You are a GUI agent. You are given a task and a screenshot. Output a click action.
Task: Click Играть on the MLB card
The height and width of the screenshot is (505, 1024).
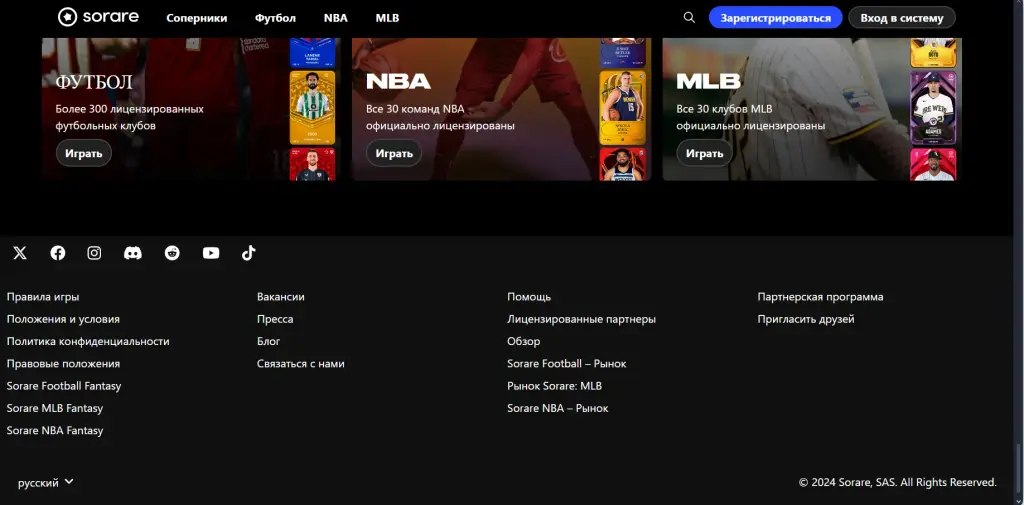704,154
